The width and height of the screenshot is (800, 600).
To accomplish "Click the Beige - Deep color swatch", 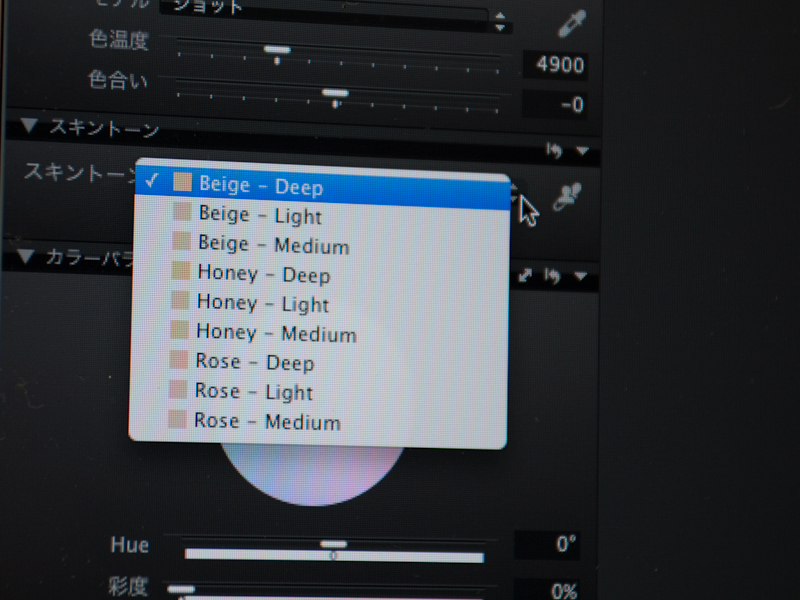I will pos(182,182).
